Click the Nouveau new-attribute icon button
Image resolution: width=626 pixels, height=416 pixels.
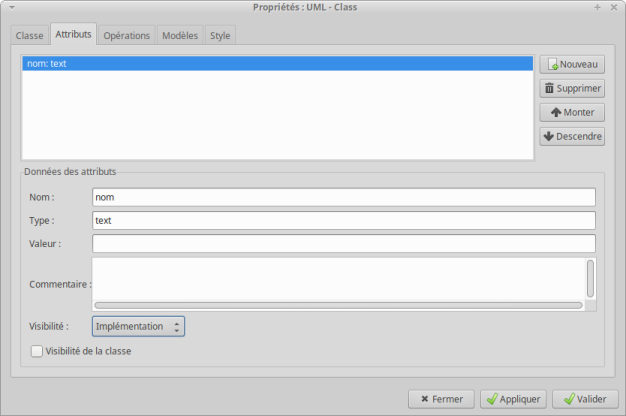click(x=572, y=64)
